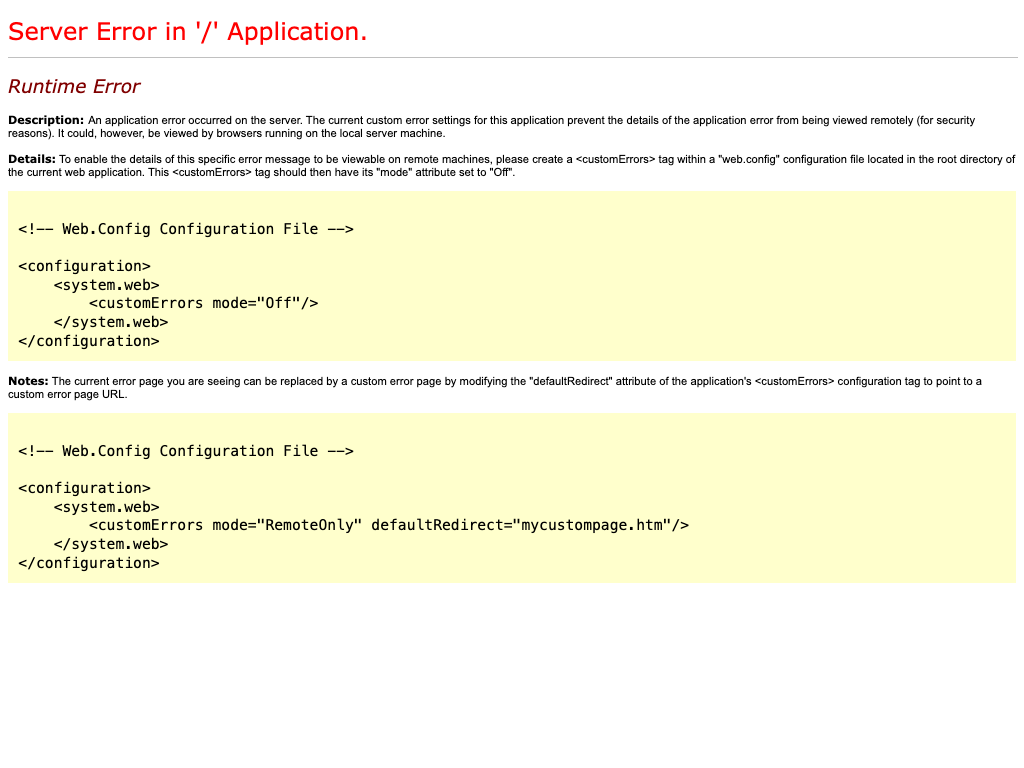Screen dimensions: 1024x768
Task: Click the bold 'Notes:' label
Action: coord(28,381)
